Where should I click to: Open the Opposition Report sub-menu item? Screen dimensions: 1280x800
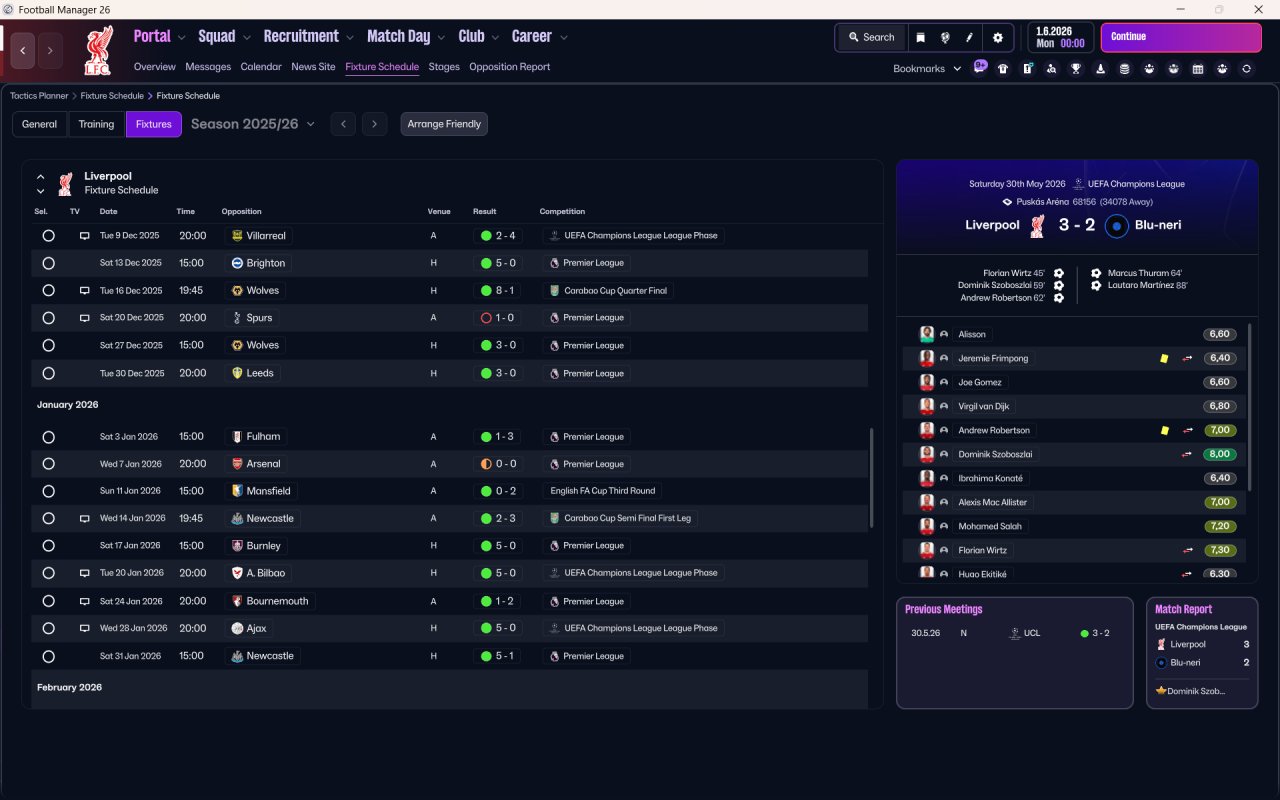click(509, 67)
